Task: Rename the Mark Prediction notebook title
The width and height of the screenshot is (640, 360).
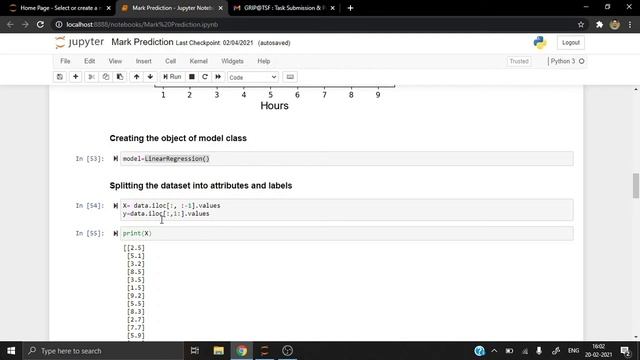Action: point(142,42)
